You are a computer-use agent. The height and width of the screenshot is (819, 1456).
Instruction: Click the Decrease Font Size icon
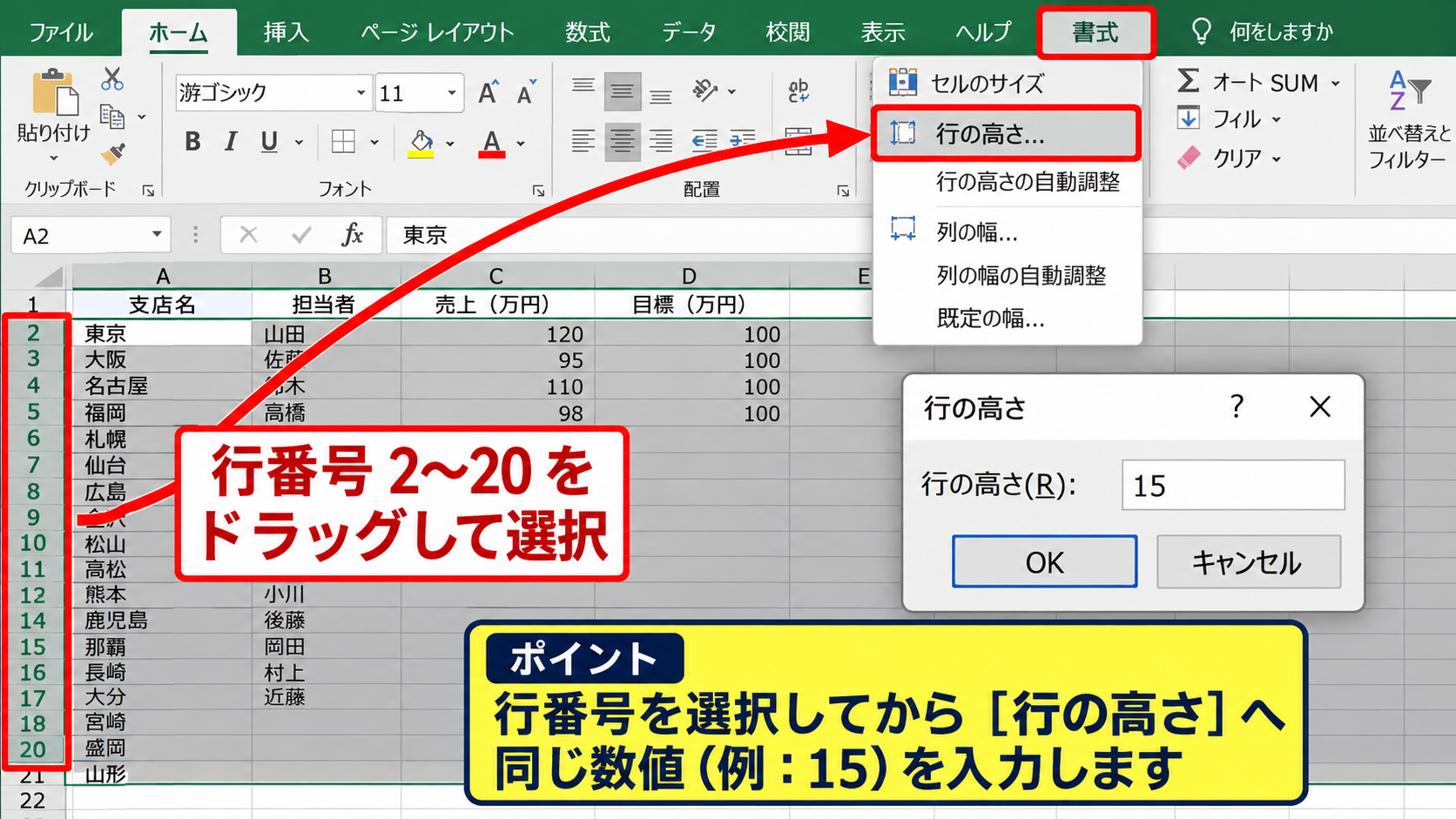click(x=526, y=92)
